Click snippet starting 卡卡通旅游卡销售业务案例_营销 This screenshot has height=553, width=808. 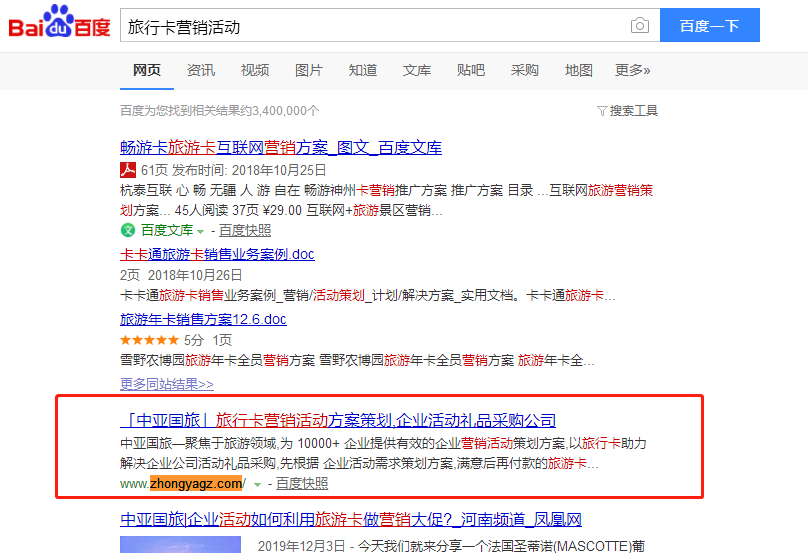(367, 296)
